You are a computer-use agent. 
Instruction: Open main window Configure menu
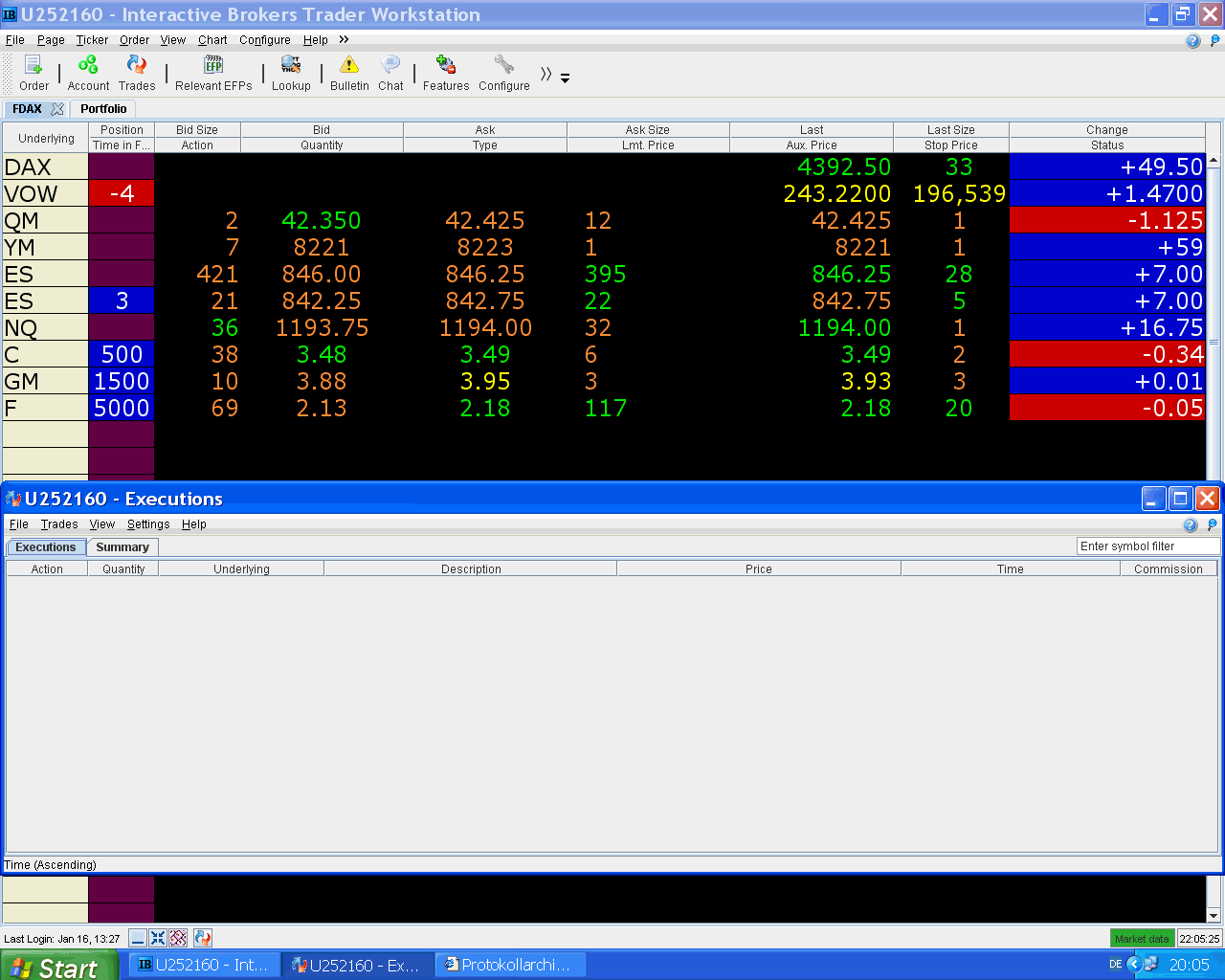pos(265,40)
